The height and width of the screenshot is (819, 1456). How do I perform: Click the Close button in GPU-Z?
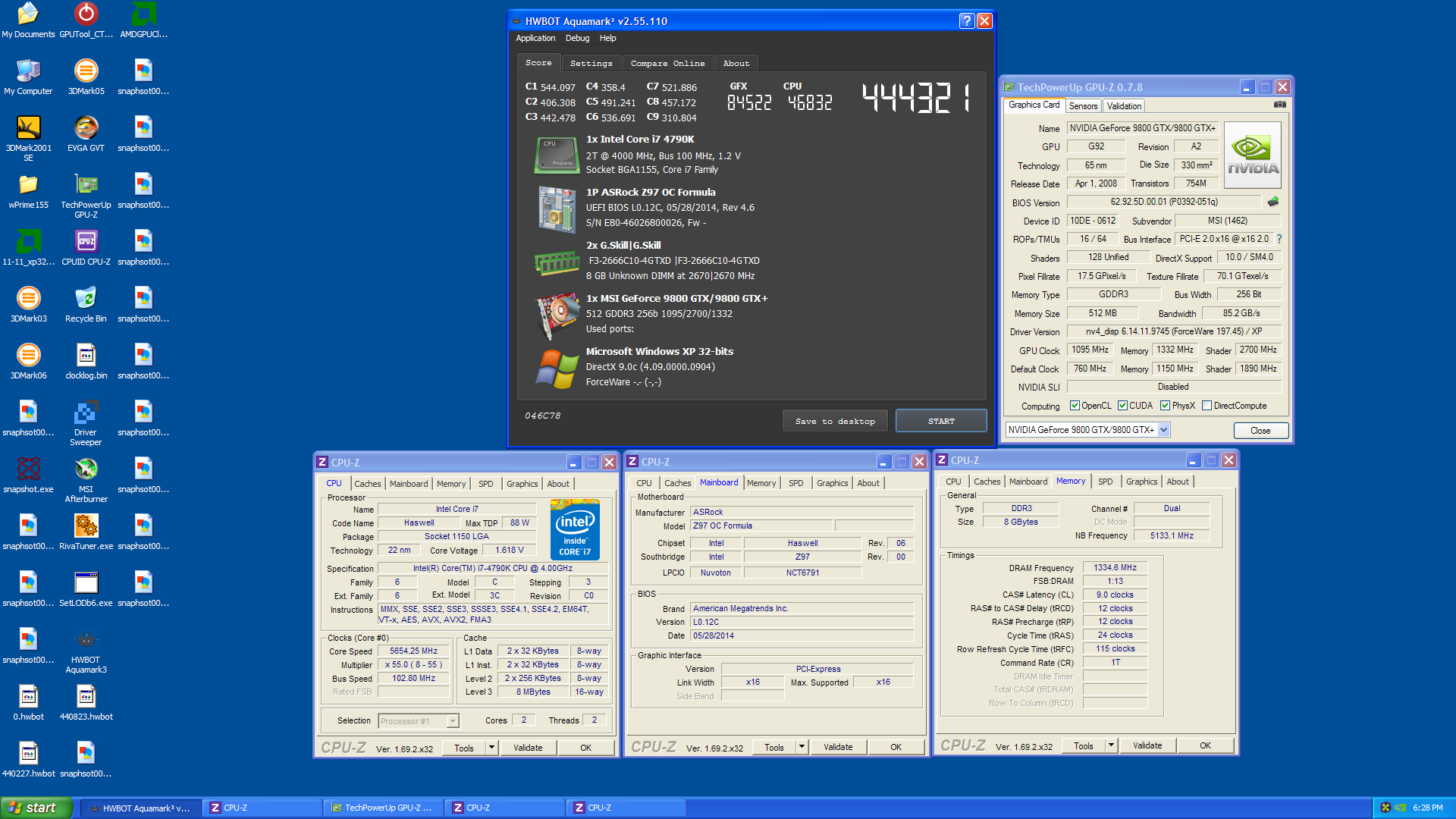1260,431
